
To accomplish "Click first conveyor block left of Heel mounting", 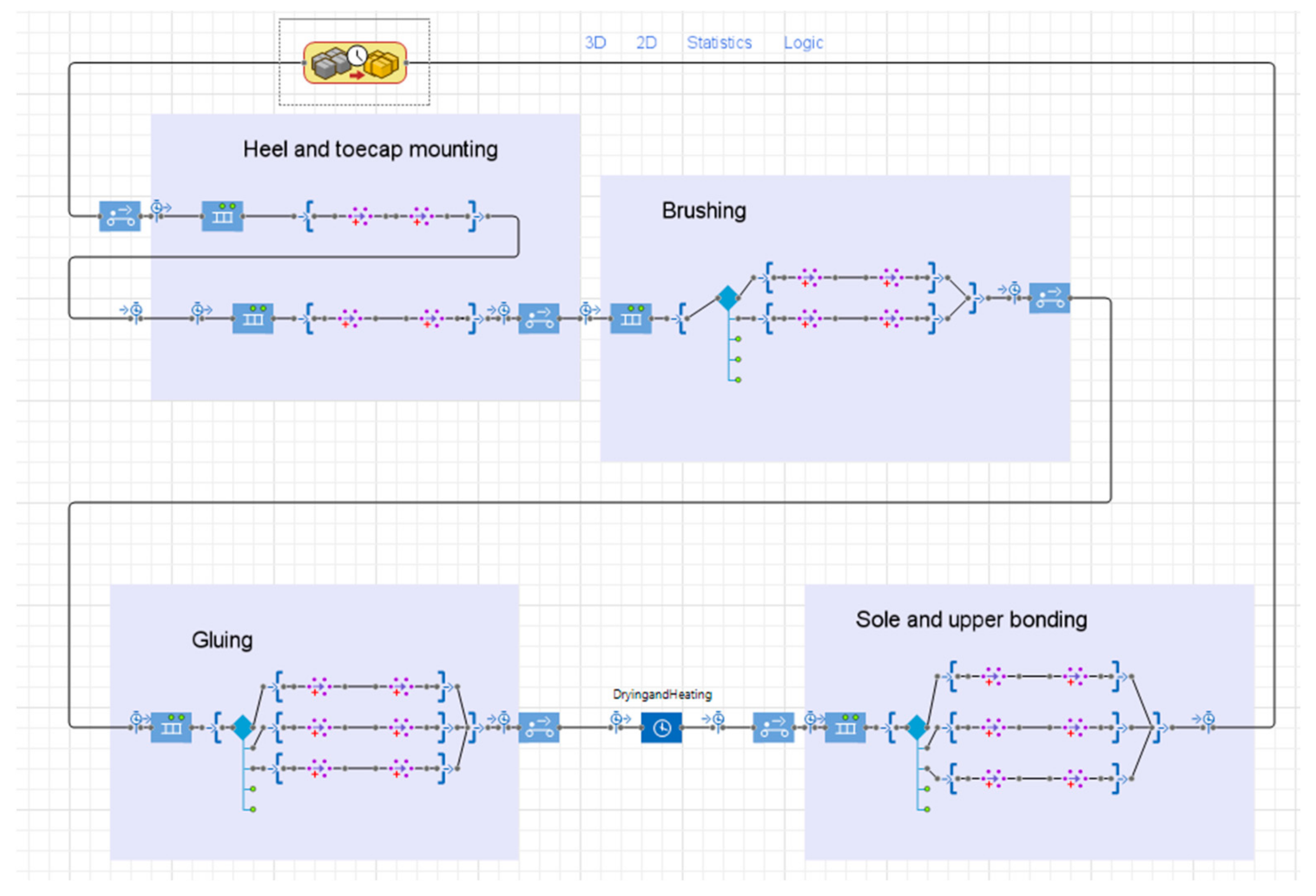I will pyautogui.click(x=120, y=216).
